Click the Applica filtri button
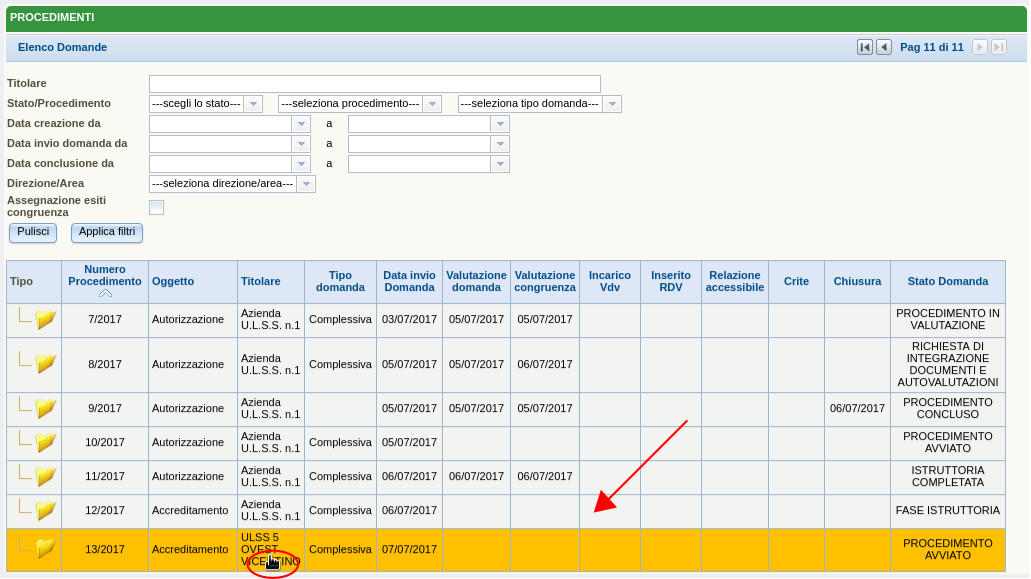This screenshot has width=1031, height=579. pyautogui.click(x=107, y=232)
